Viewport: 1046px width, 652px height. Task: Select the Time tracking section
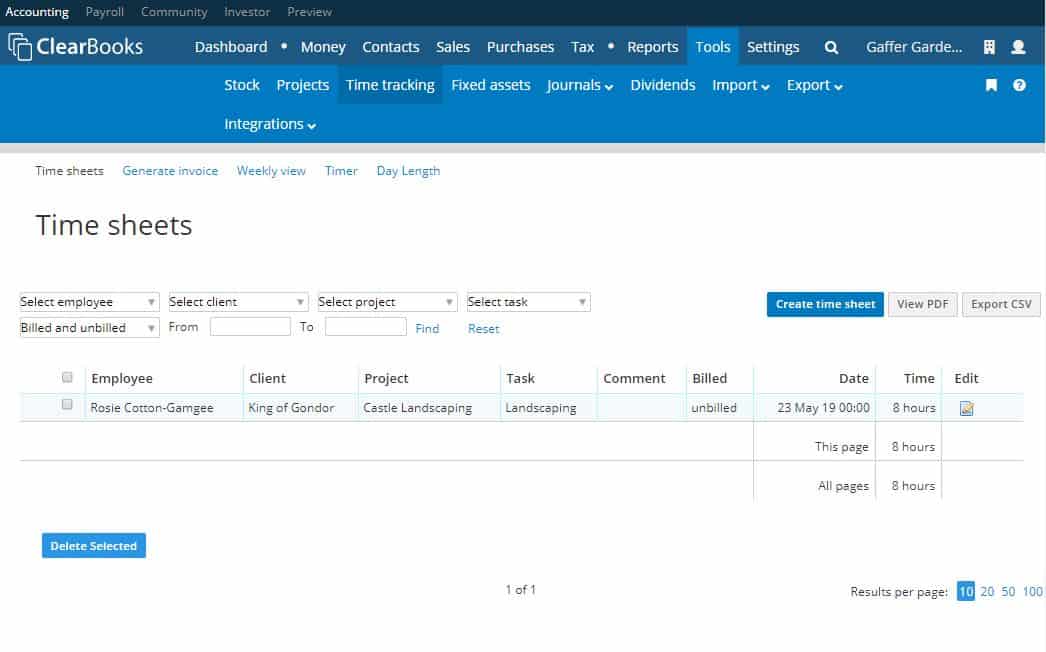[390, 85]
